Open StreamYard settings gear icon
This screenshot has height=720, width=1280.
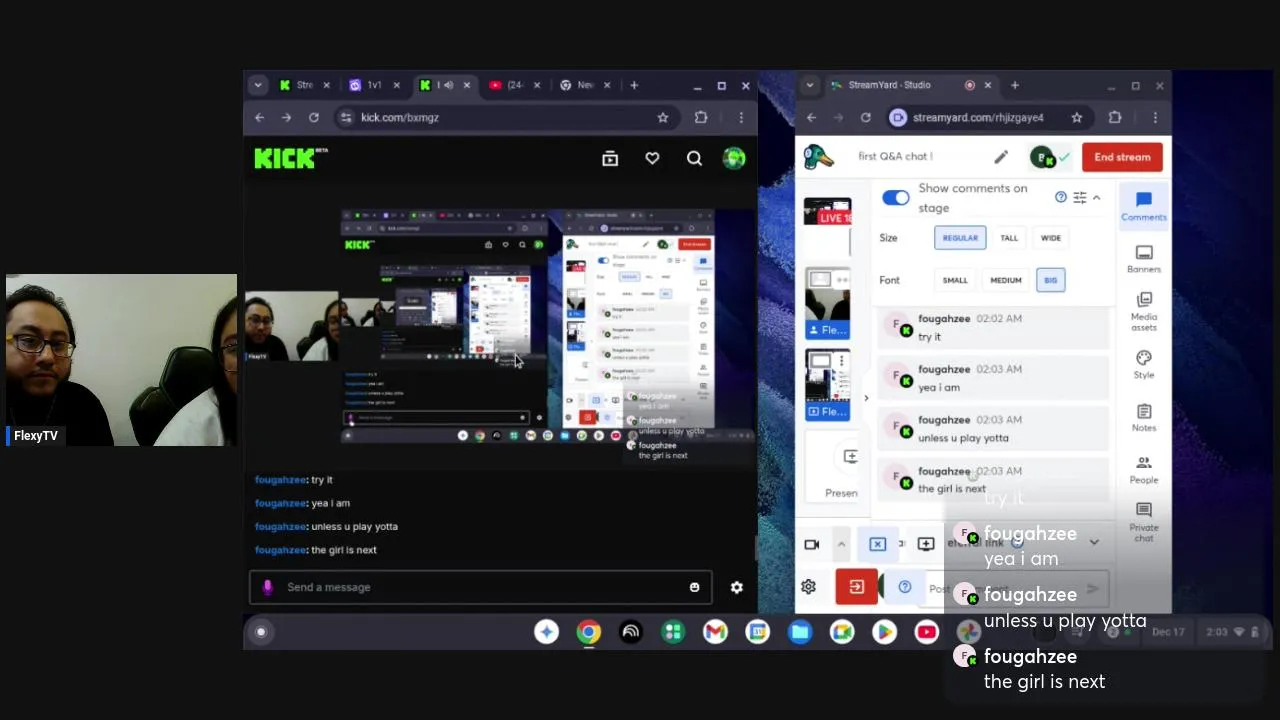[x=808, y=587]
